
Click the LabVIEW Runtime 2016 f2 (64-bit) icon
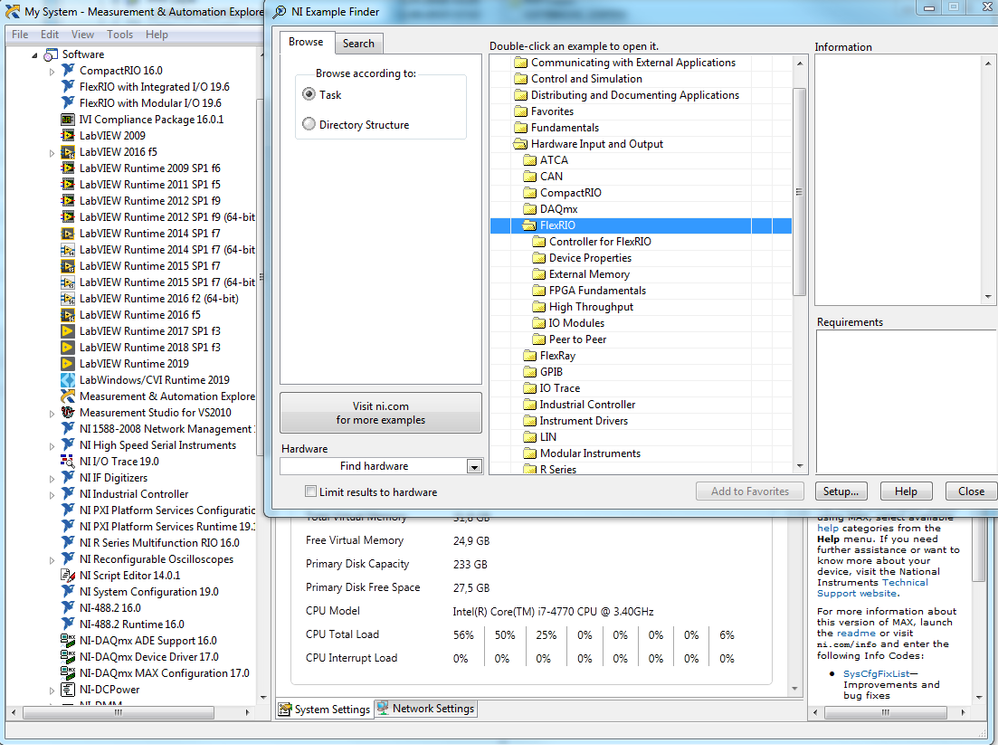tap(67, 298)
